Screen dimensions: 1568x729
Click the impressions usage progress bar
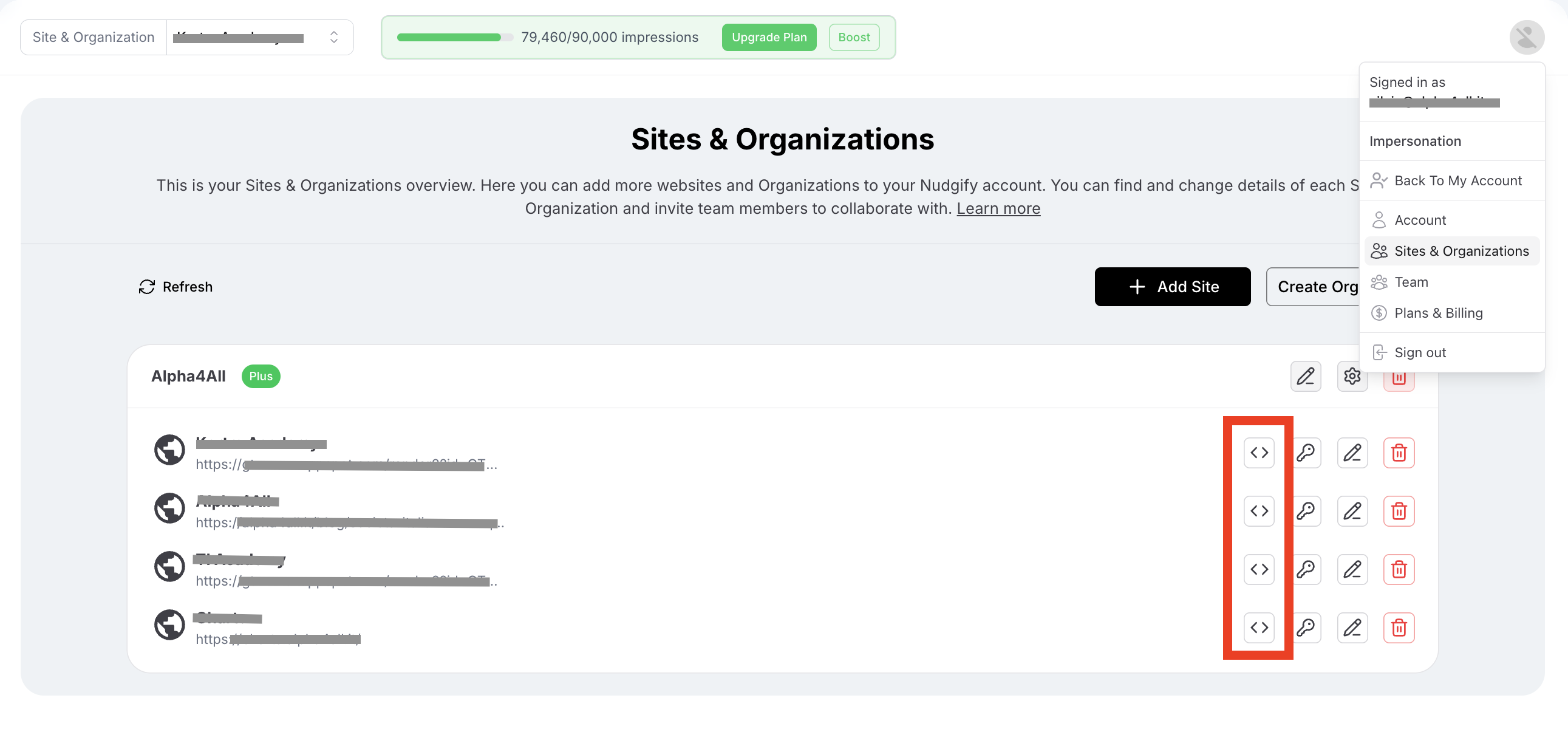point(454,37)
